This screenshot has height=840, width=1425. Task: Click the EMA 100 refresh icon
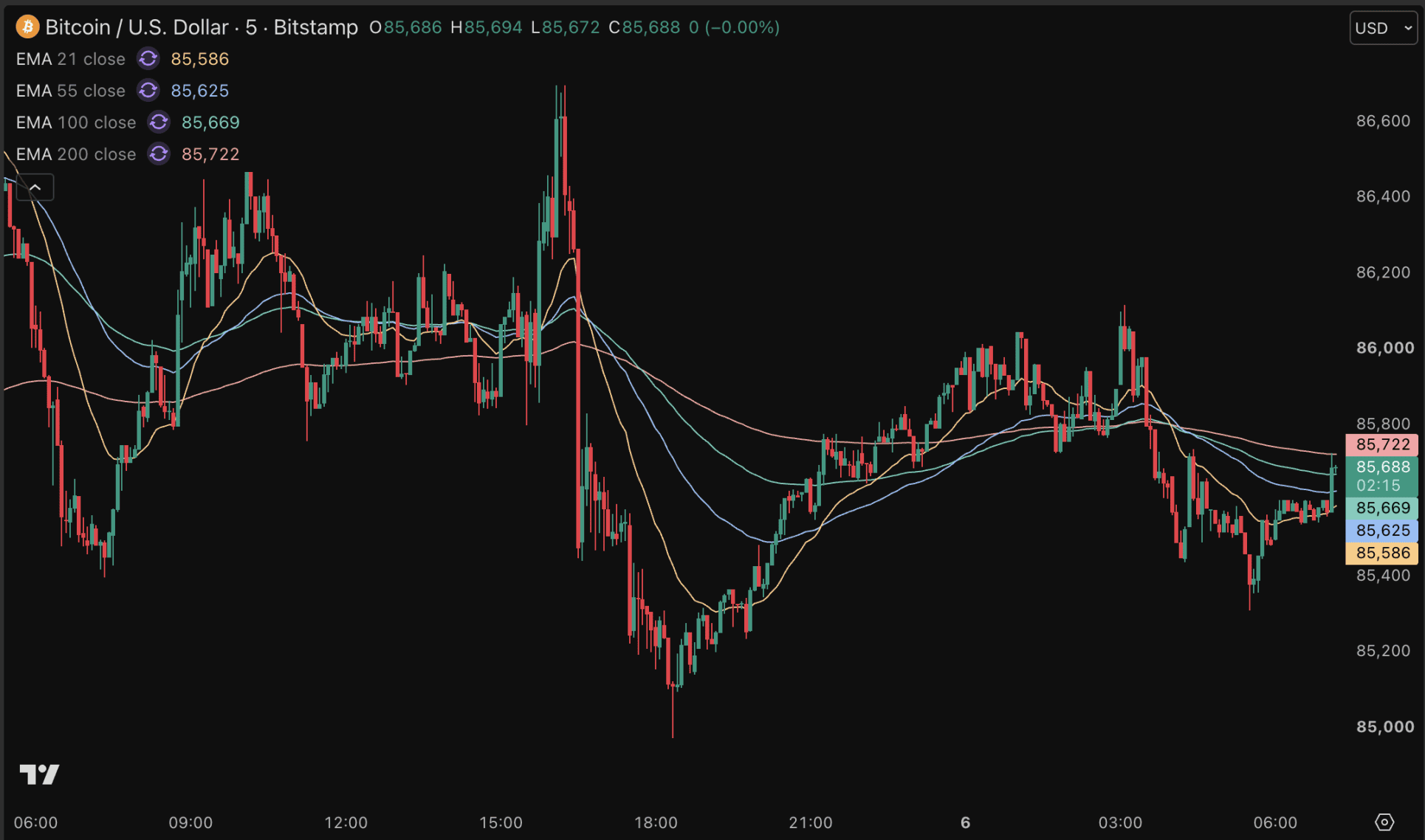pos(159,123)
